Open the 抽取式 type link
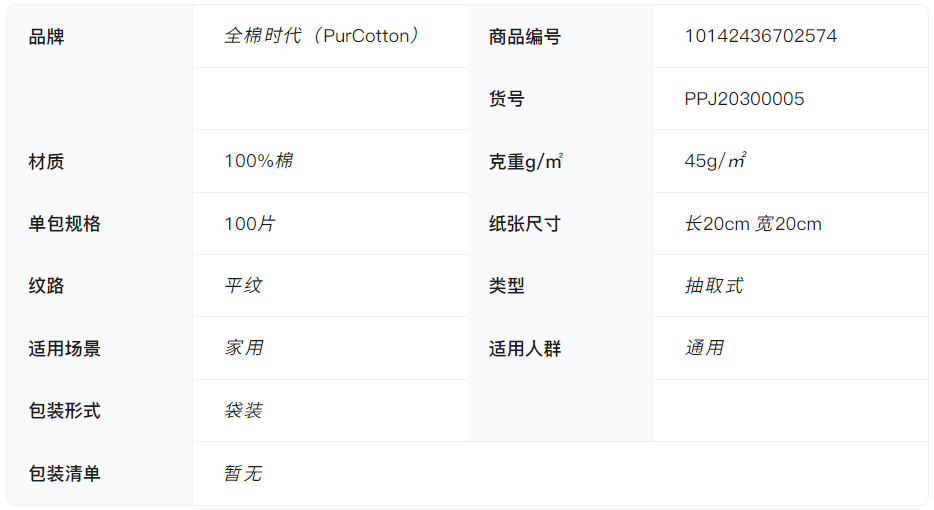The height and width of the screenshot is (510, 934). (x=713, y=286)
